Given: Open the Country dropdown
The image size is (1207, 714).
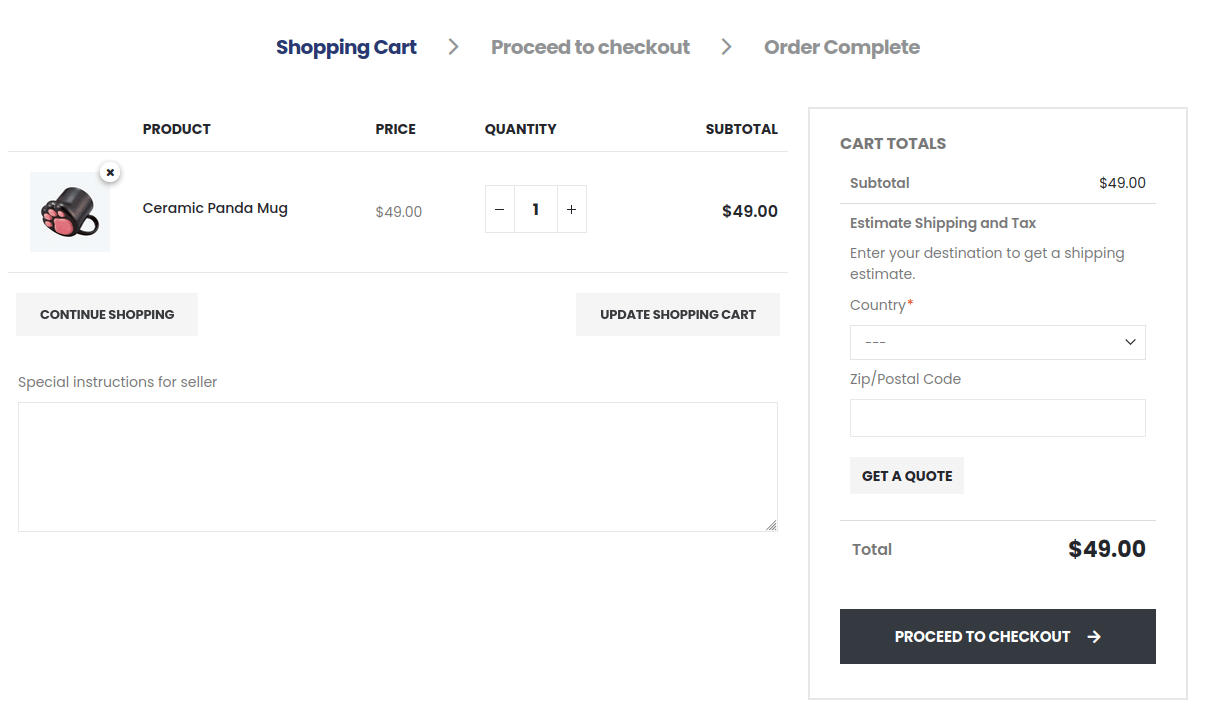Looking at the screenshot, I should (x=997, y=342).
